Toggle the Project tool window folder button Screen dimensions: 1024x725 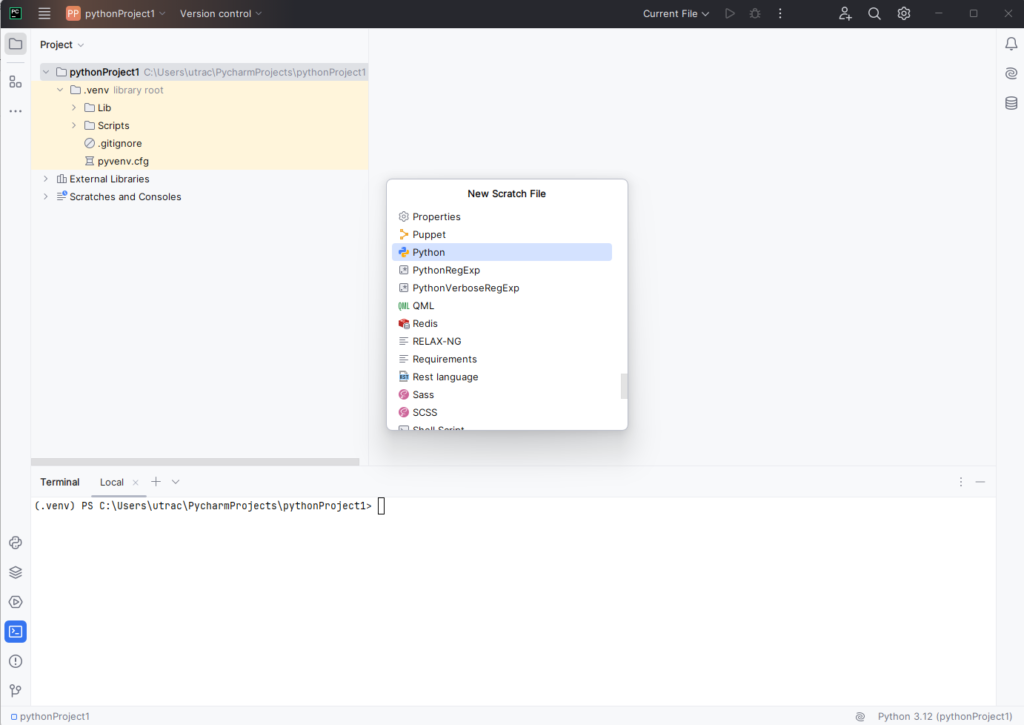pyautogui.click(x=15, y=44)
